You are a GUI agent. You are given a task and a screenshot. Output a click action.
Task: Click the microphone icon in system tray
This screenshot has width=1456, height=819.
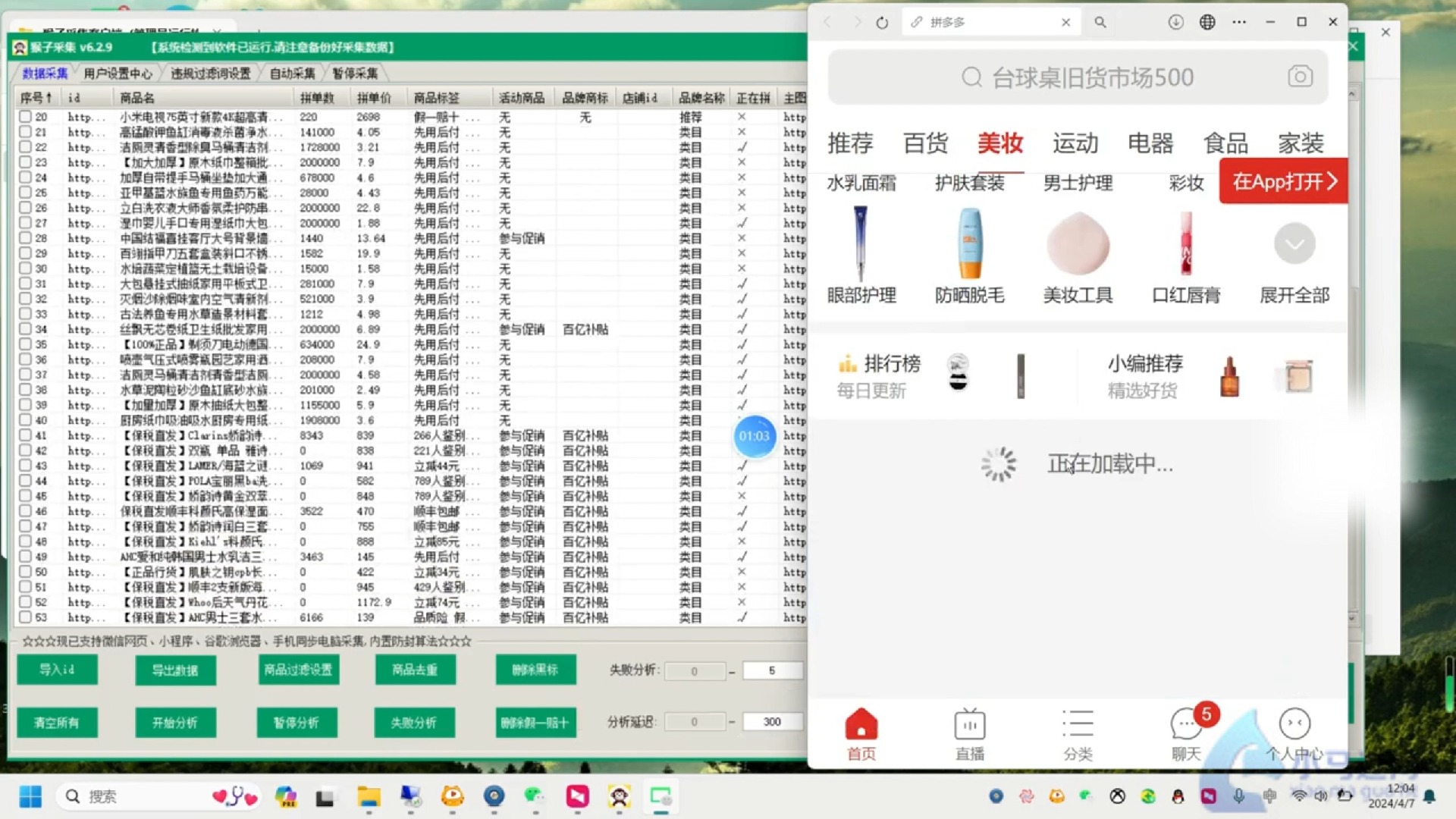(x=1238, y=796)
